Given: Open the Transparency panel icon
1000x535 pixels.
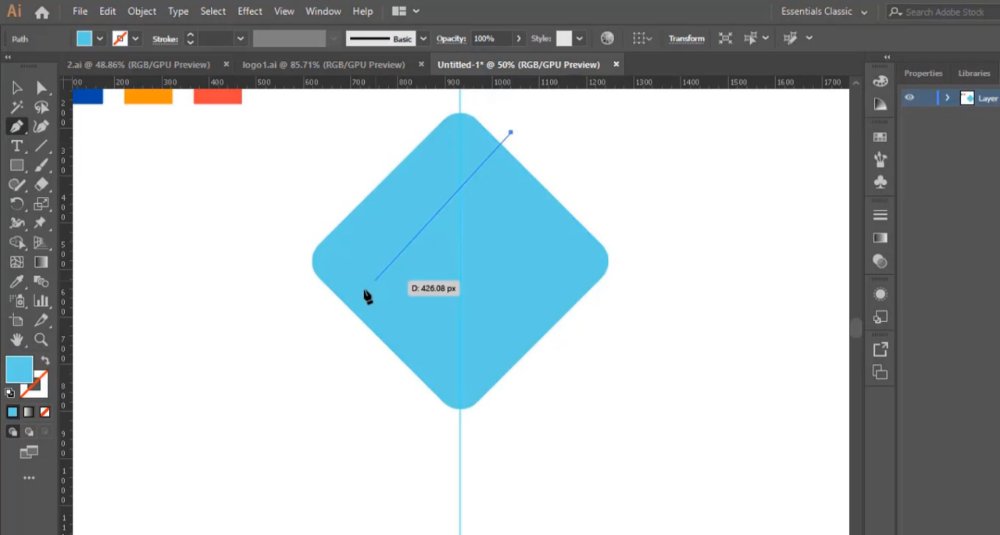Looking at the screenshot, I should pyautogui.click(x=880, y=261).
